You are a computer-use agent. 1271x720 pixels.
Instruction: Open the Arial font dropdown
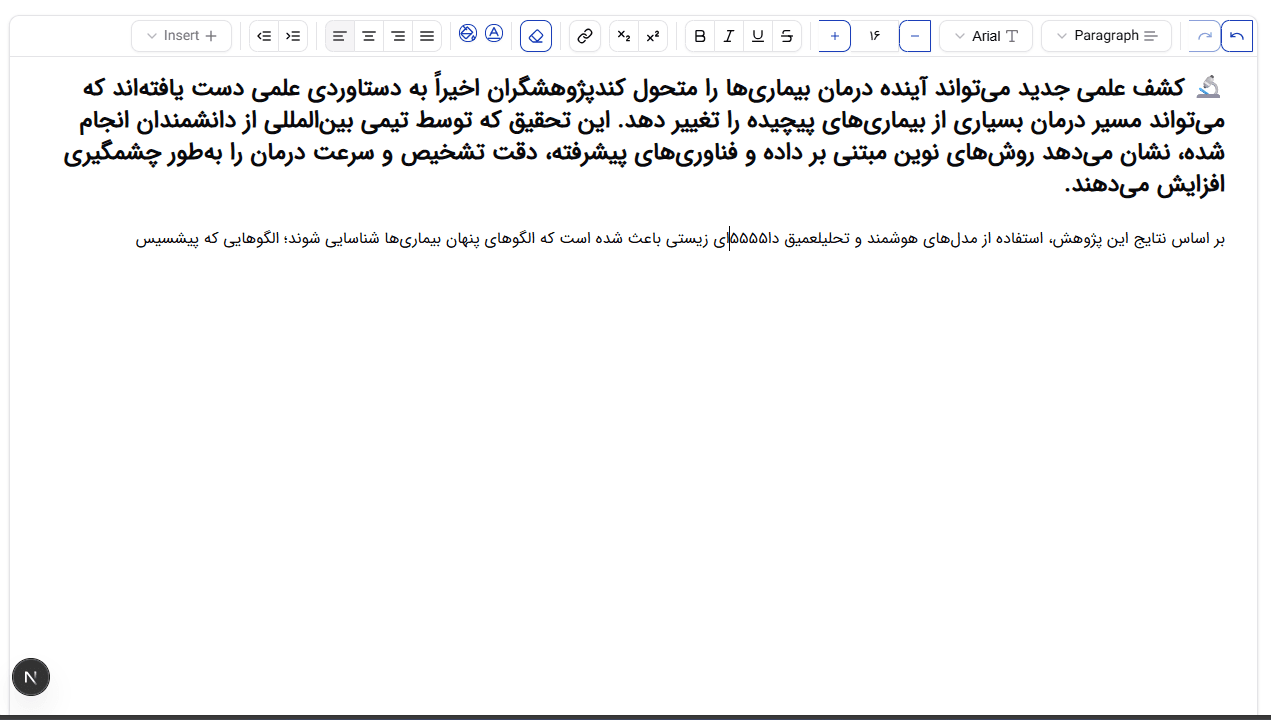coord(985,36)
